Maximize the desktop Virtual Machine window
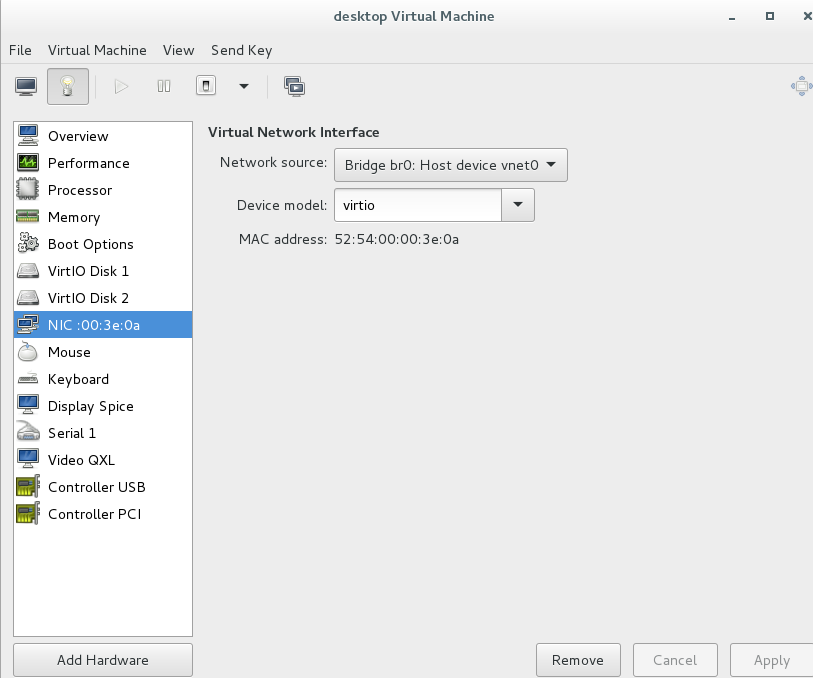Screen dimensions: 813x678 (x=770, y=16)
